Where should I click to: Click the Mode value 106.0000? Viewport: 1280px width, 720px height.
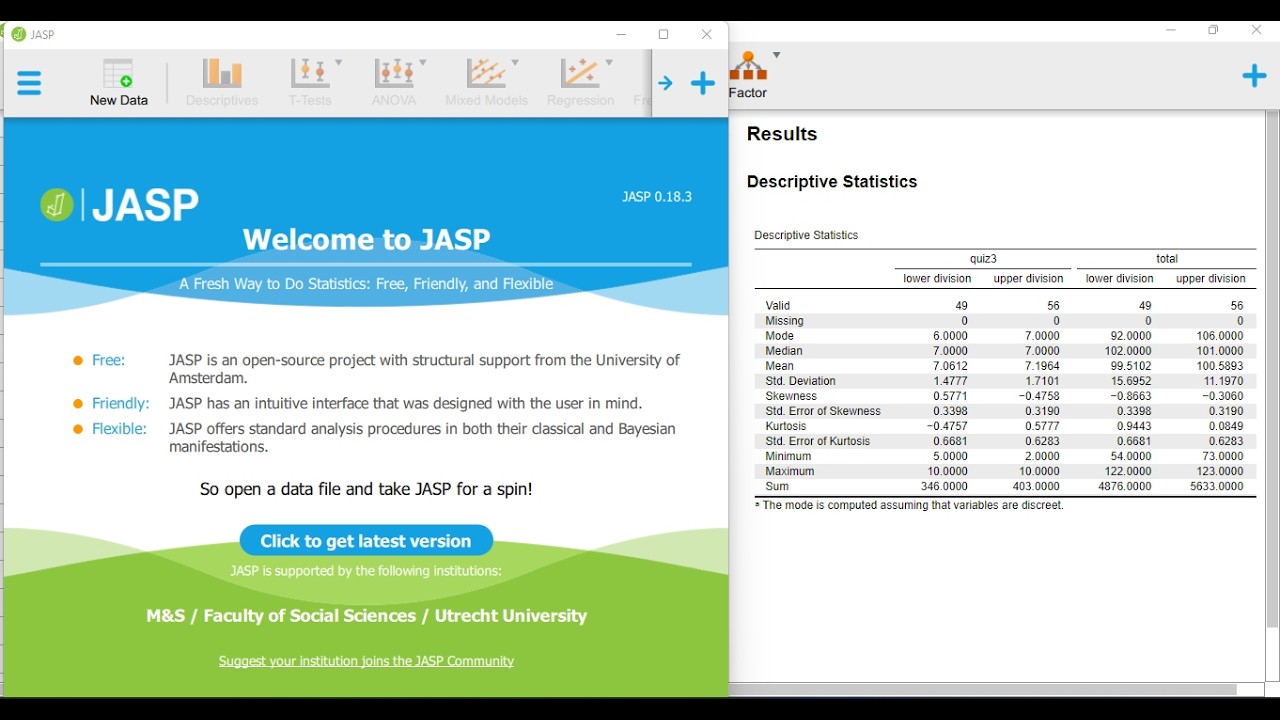pyautogui.click(x=1220, y=337)
